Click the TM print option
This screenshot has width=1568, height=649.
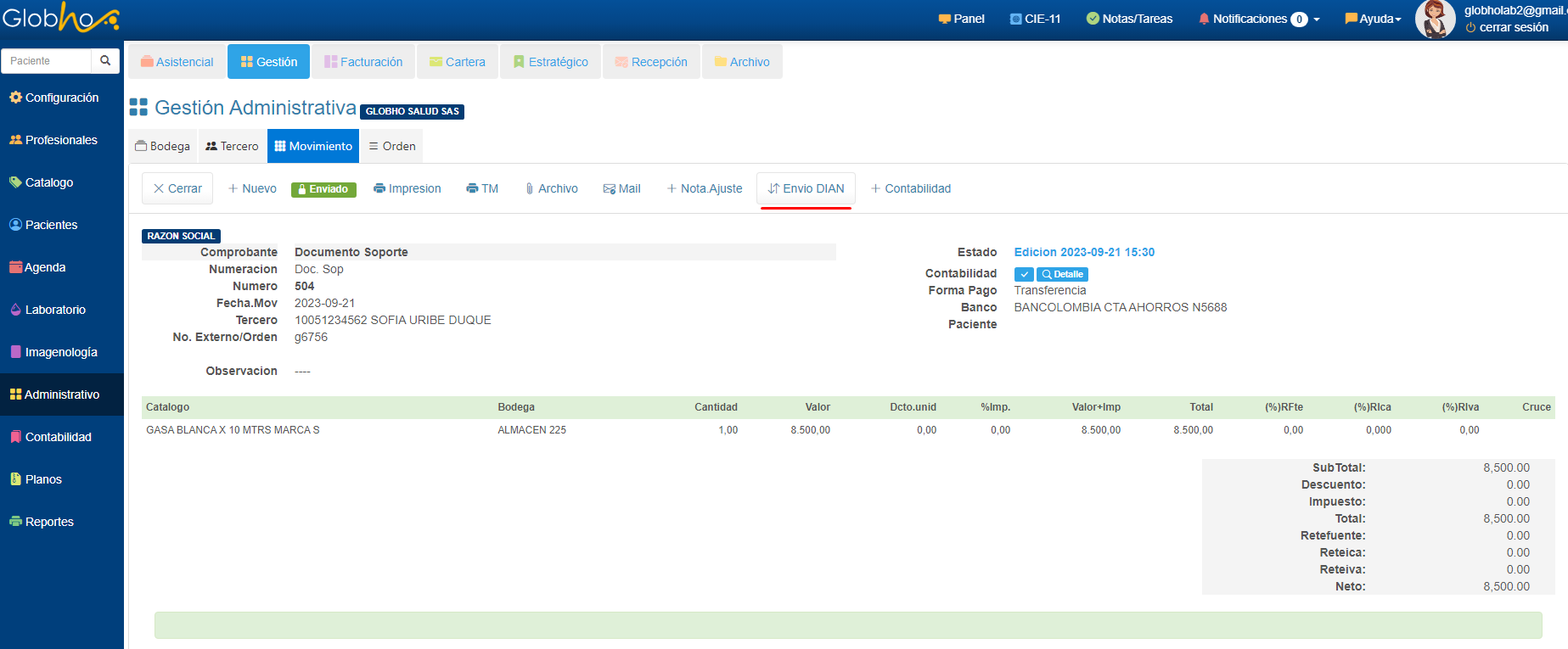coord(482,188)
